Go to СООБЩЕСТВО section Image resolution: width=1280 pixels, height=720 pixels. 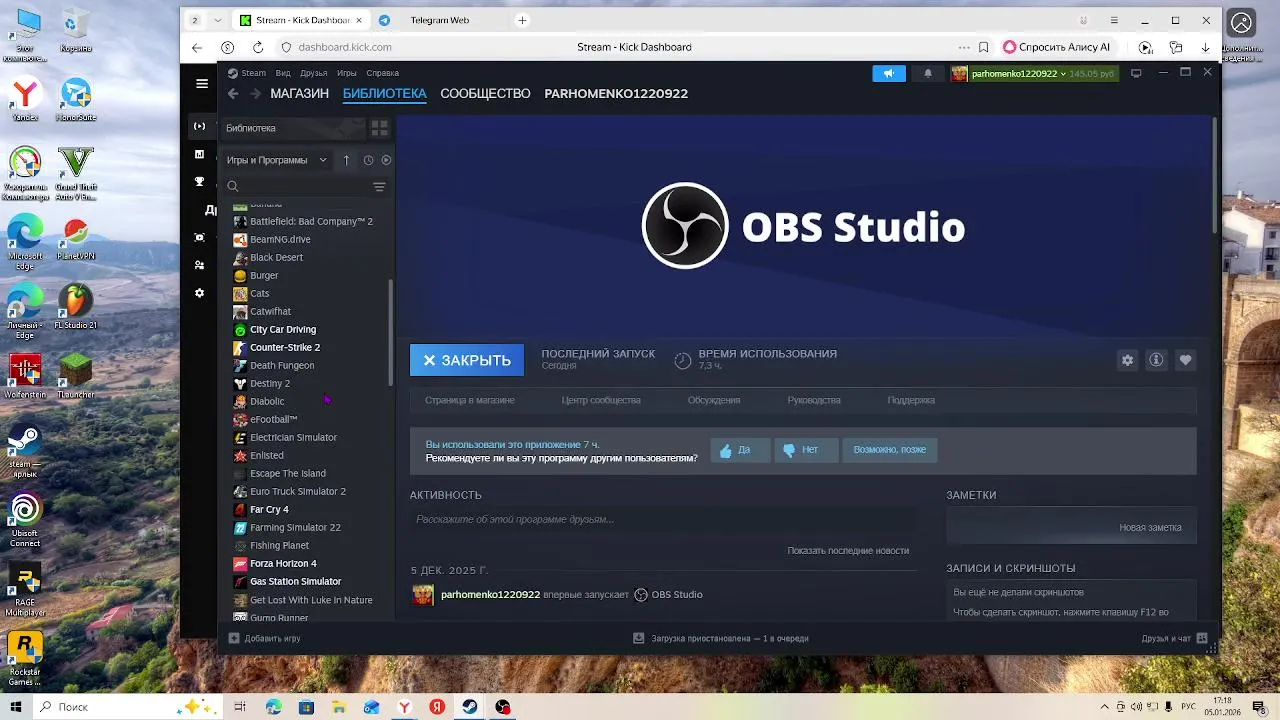(x=485, y=93)
